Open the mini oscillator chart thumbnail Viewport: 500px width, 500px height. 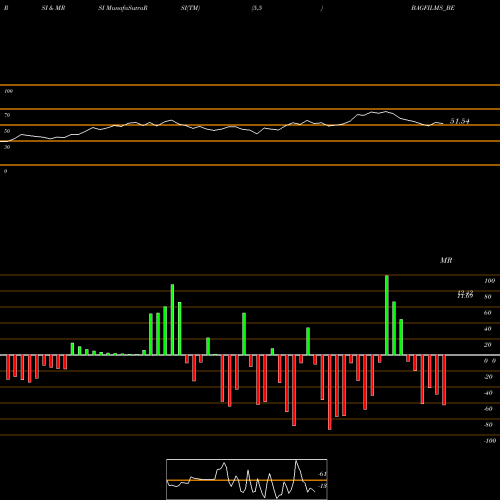[x=247, y=479]
